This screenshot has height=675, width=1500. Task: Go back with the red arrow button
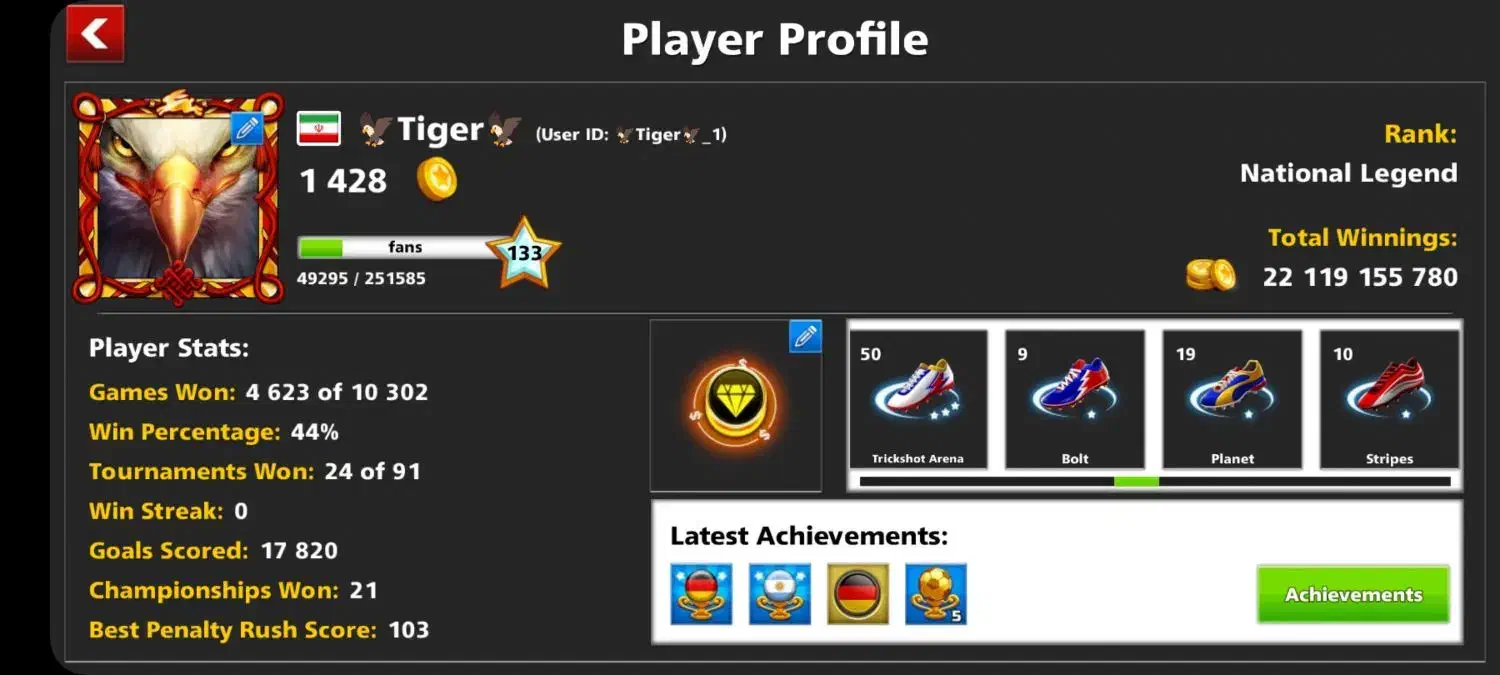tap(95, 33)
